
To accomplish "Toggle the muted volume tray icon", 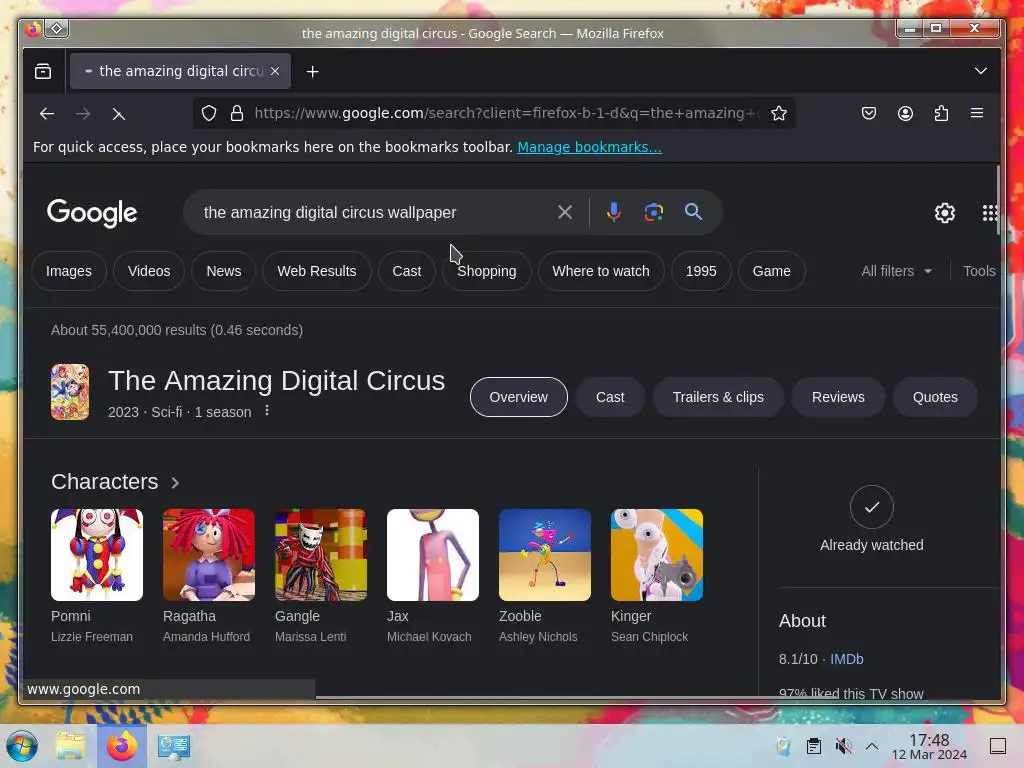I will pos(843,746).
